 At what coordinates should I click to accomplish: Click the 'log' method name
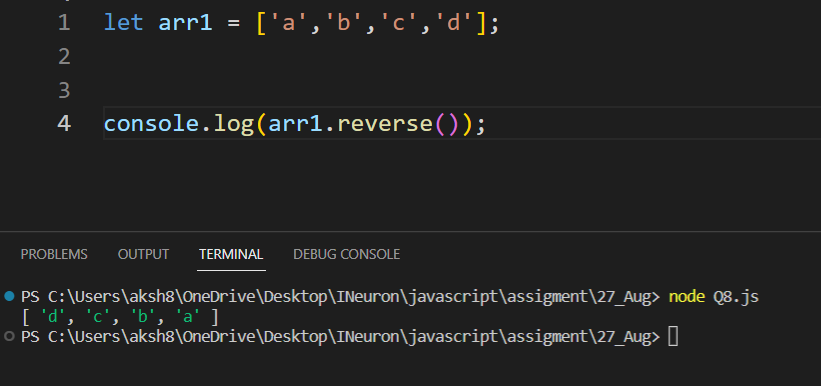(x=234, y=125)
